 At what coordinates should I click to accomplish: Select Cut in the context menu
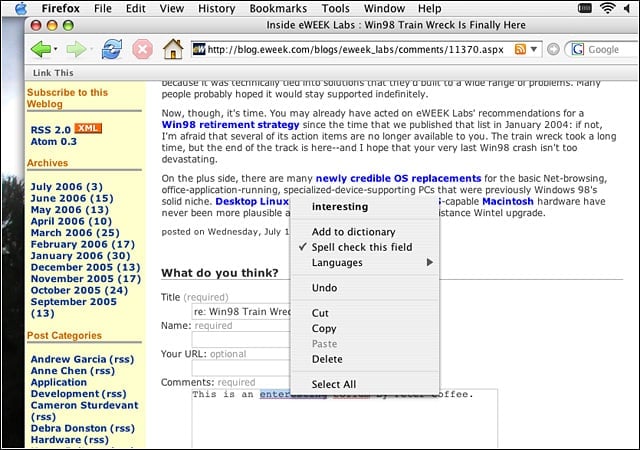pyautogui.click(x=365, y=313)
